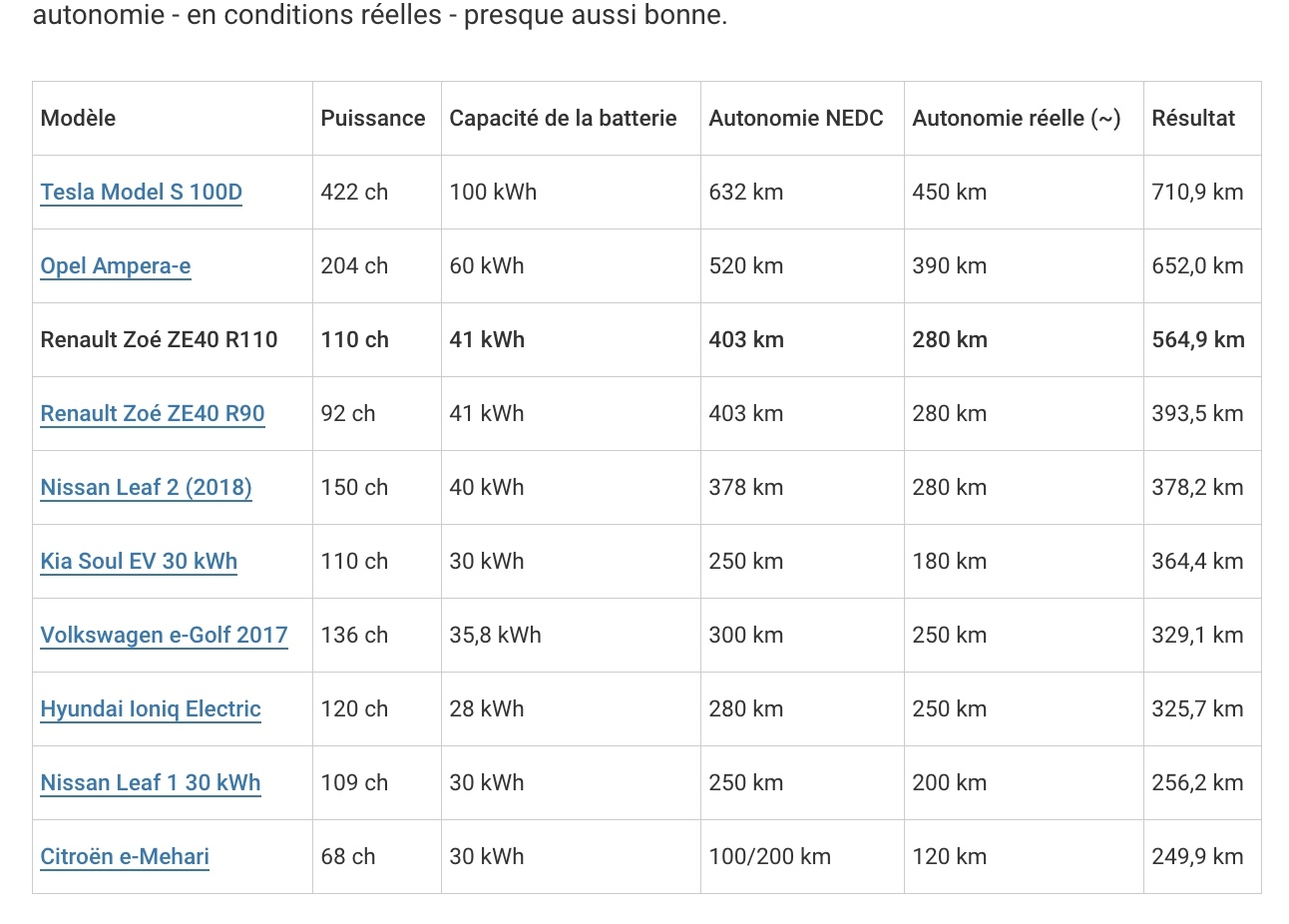The width and height of the screenshot is (1289, 924).
Task: Open the Volkswagen e-Golf 2017 link
Action: pos(164,635)
